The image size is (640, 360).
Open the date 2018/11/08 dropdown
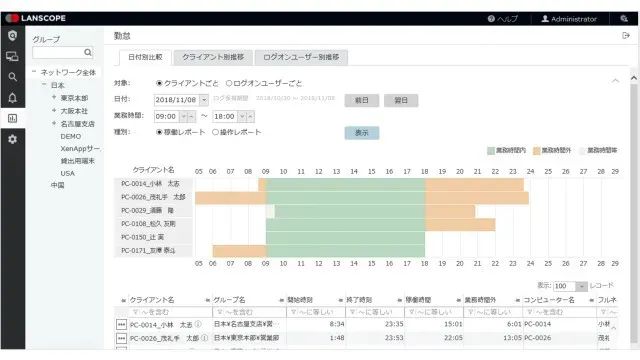tap(204, 100)
